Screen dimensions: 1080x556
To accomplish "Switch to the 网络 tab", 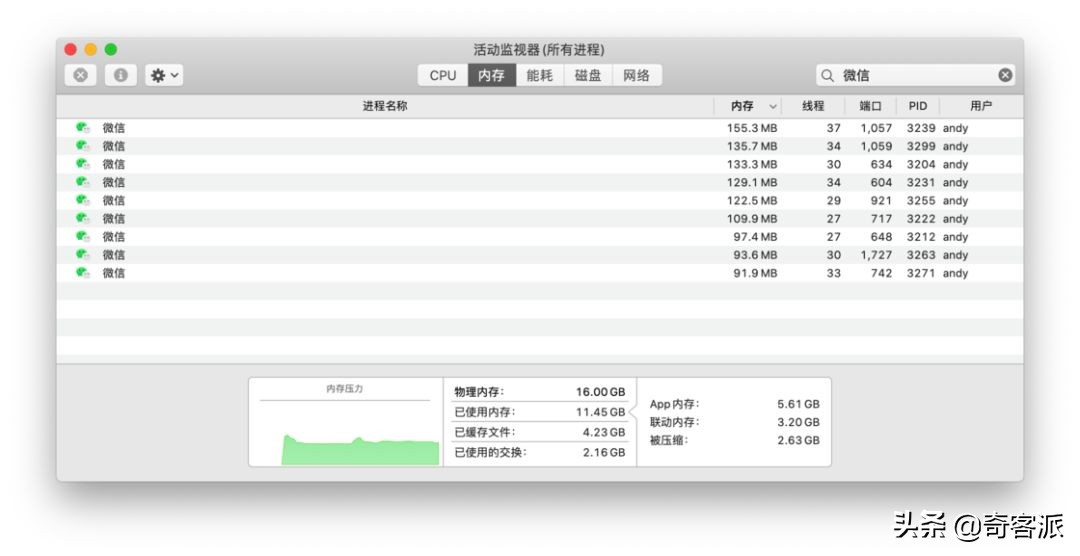I will coord(637,75).
